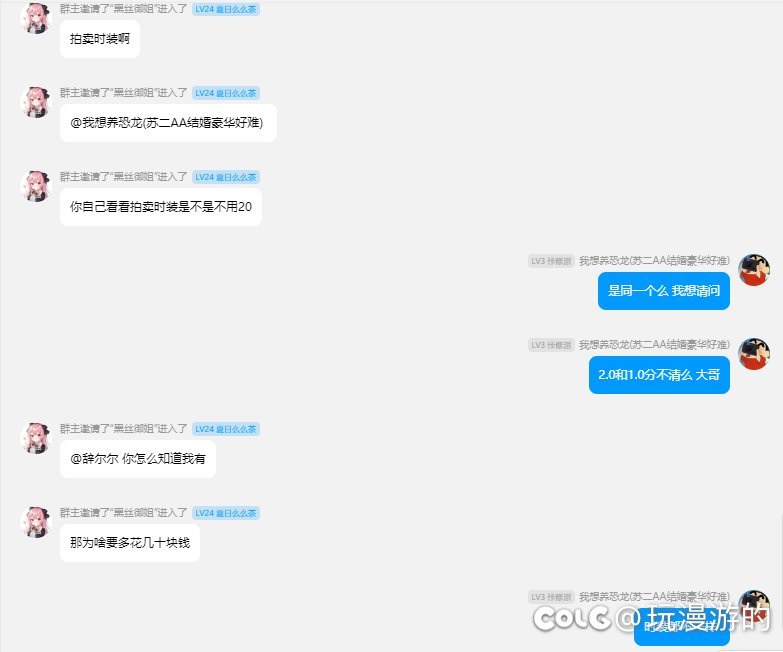This screenshot has height=652, width=783.
Task: Click avatar above the COLG watermark
Action: (x=754, y=602)
